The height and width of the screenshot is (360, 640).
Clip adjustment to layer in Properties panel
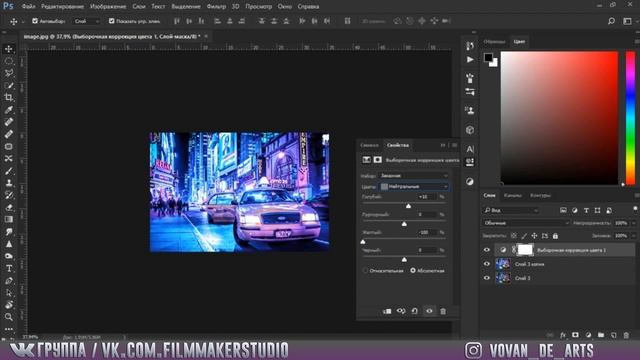tap(387, 311)
